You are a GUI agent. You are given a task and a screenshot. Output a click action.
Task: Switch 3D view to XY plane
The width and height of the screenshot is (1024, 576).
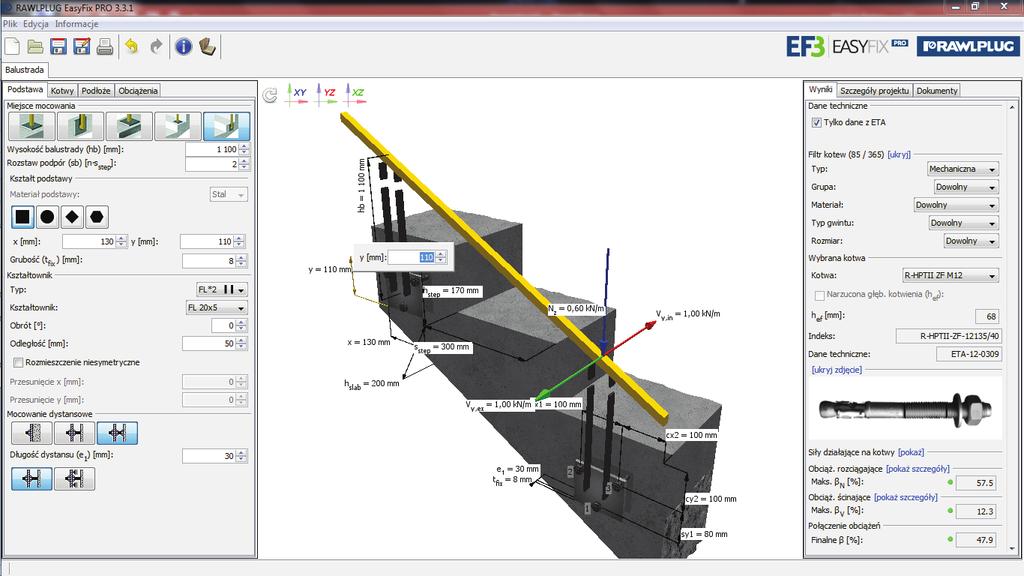[296, 93]
